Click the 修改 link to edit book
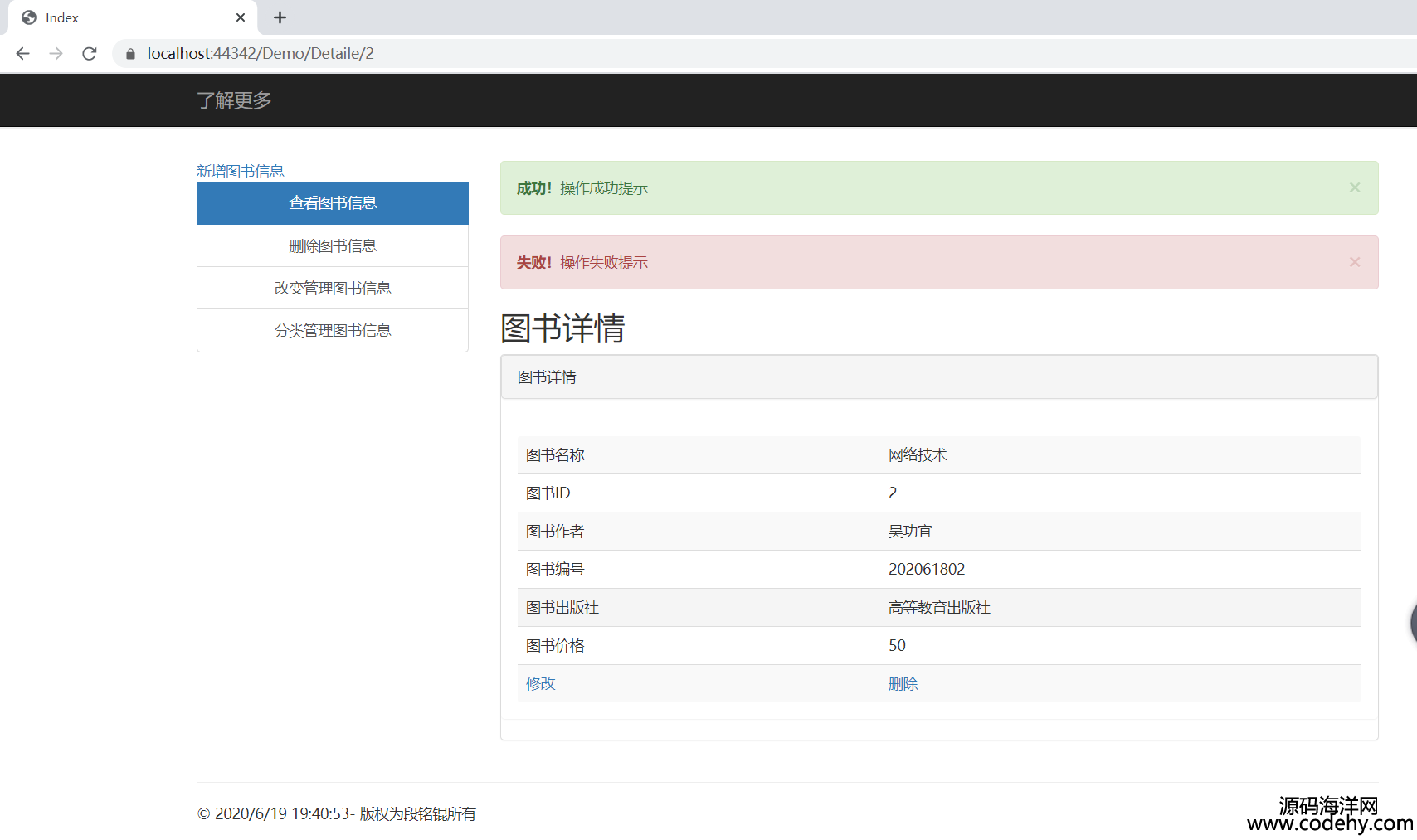The image size is (1417, 840). pos(541,683)
